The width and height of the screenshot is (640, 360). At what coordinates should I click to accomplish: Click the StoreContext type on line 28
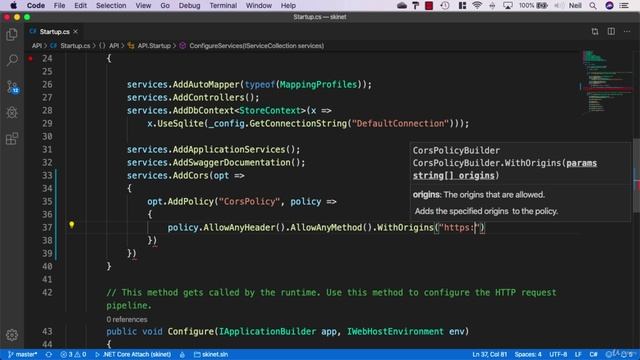(x=270, y=110)
